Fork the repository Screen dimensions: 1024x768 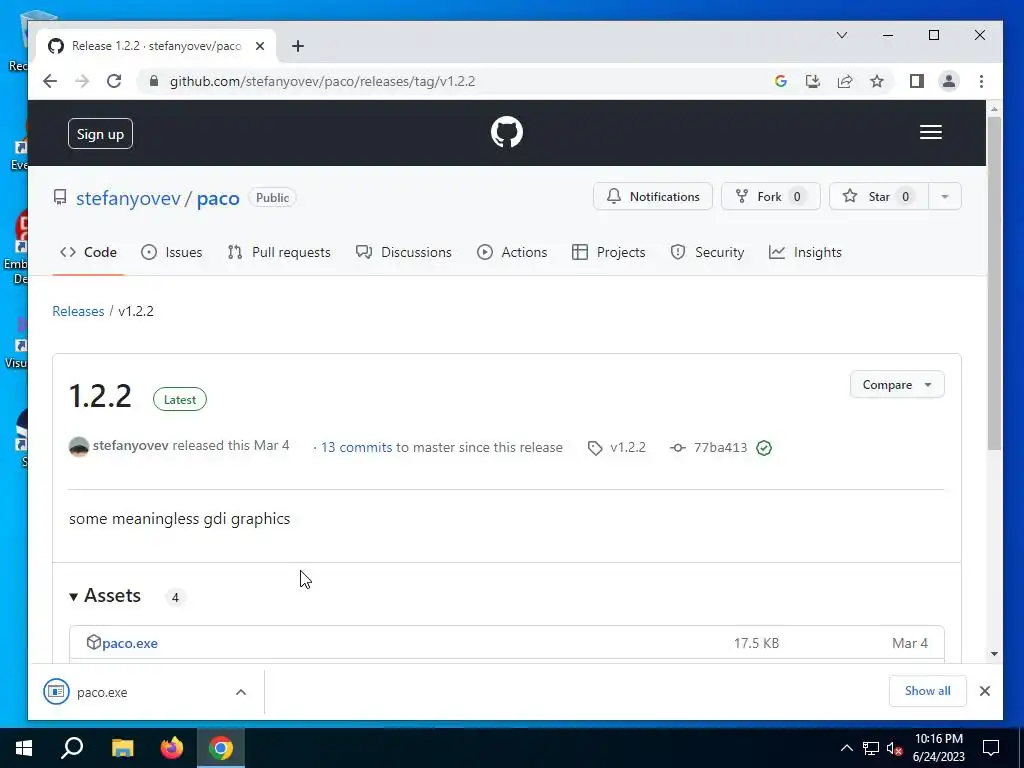(771, 197)
